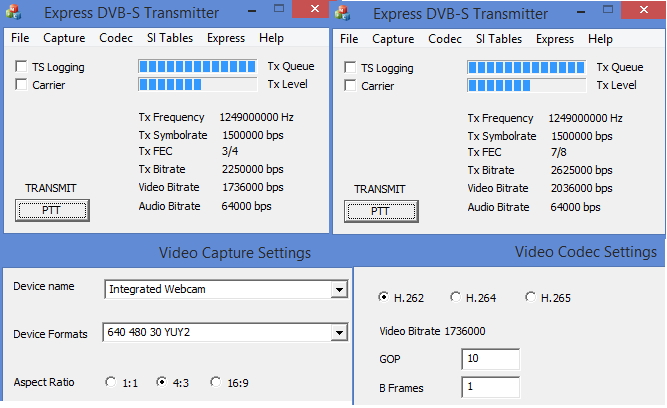The height and width of the screenshot is (408, 667).
Task: Click the PTT button in right window
Action: (381, 211)
